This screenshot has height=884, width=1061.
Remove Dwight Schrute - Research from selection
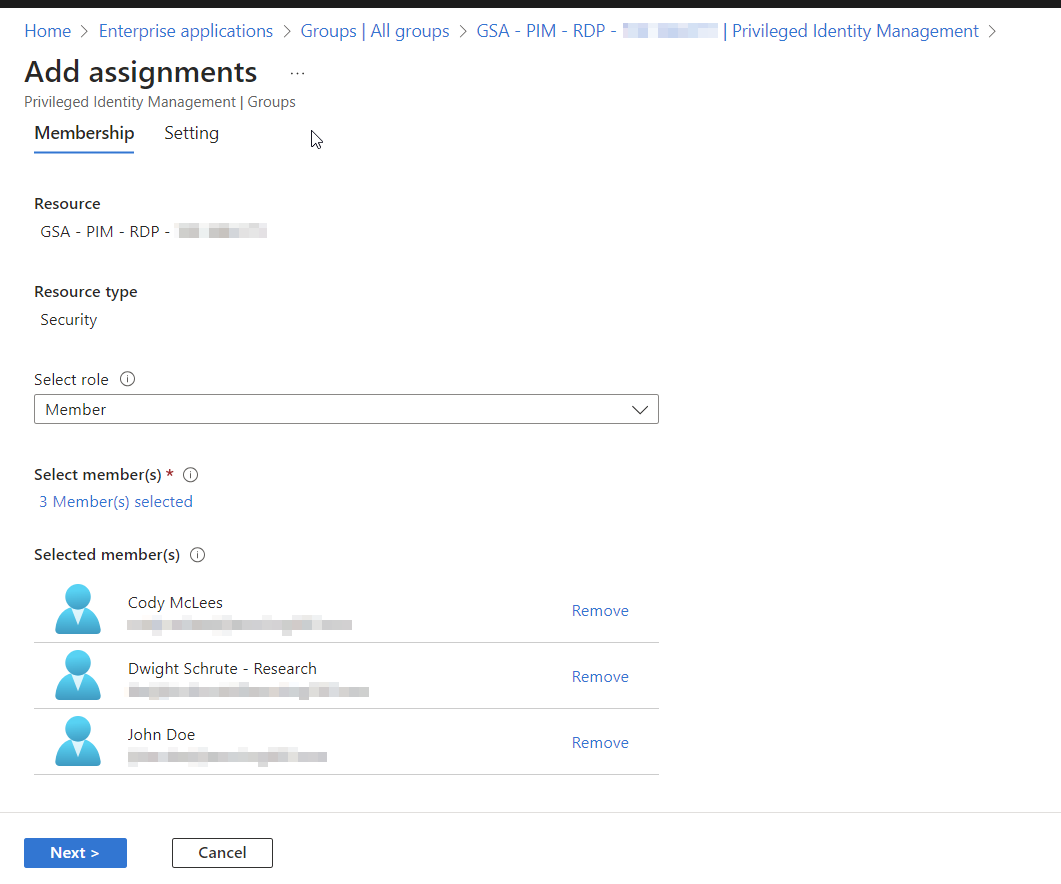(x=600, y=677)
